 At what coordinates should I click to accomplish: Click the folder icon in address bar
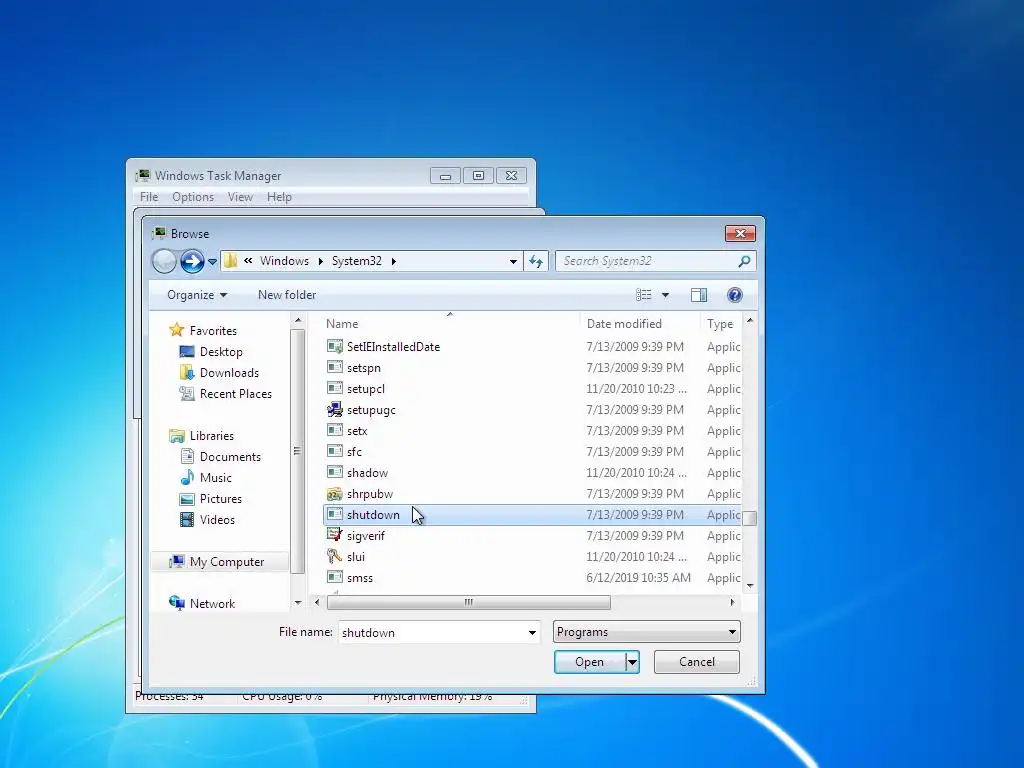pyautogui.click(x=231, y=261)
